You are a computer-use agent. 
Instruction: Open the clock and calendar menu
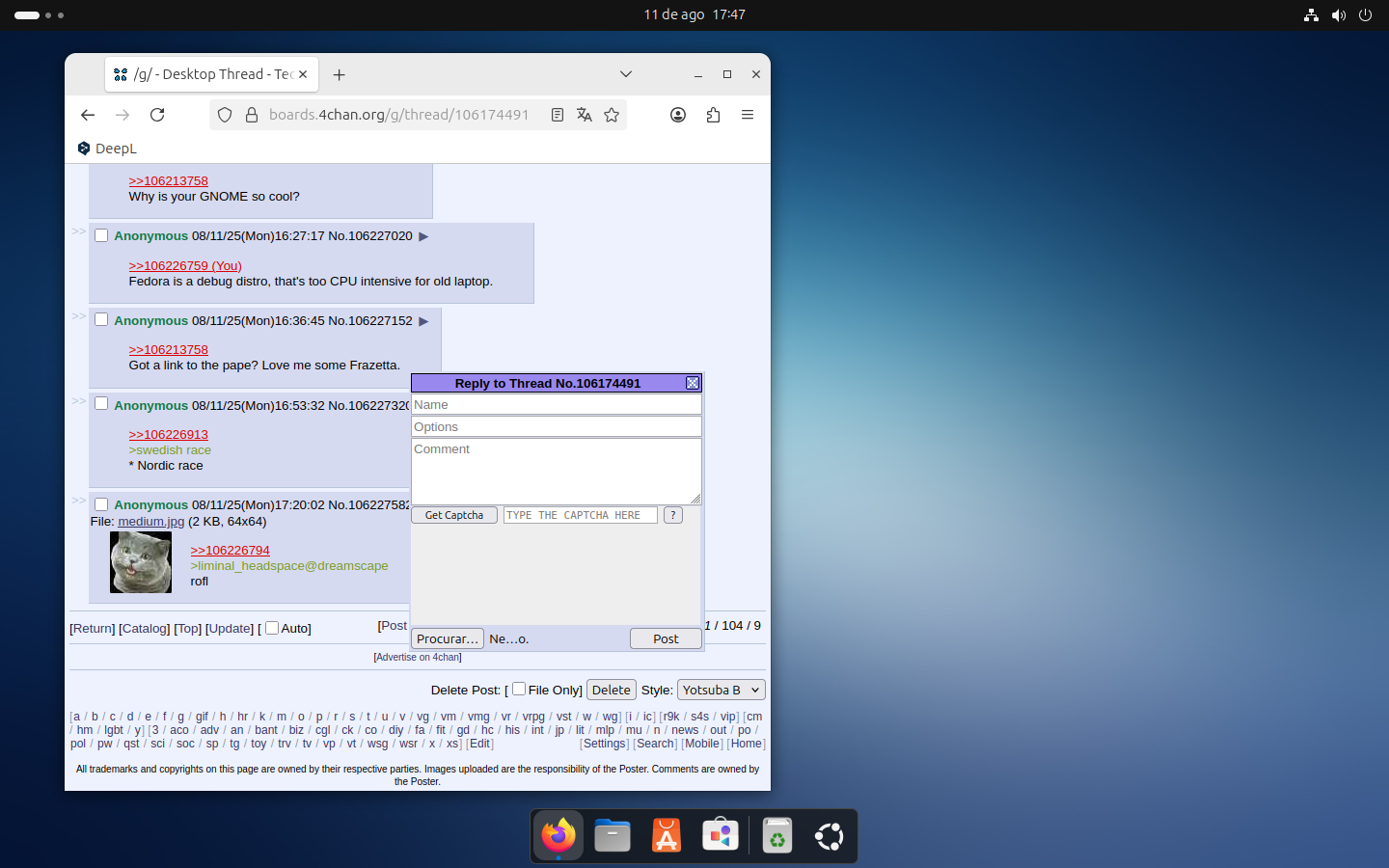coord(694,14)
